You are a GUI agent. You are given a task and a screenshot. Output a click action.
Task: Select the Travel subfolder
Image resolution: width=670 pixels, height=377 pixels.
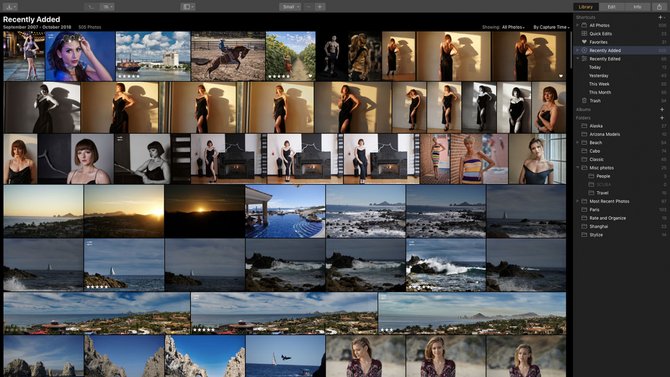(602, 193)
